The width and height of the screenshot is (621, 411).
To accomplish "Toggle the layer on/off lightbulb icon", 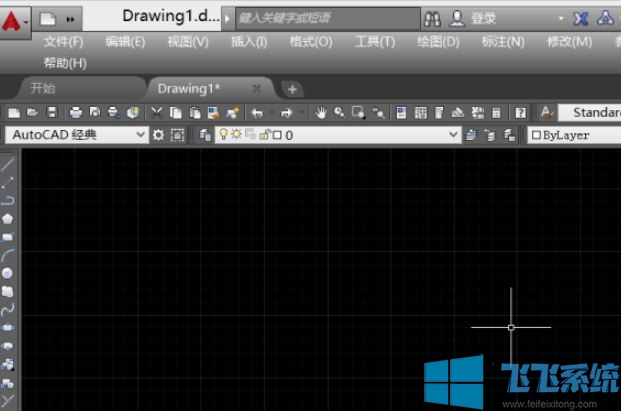I will pos(224,135).
